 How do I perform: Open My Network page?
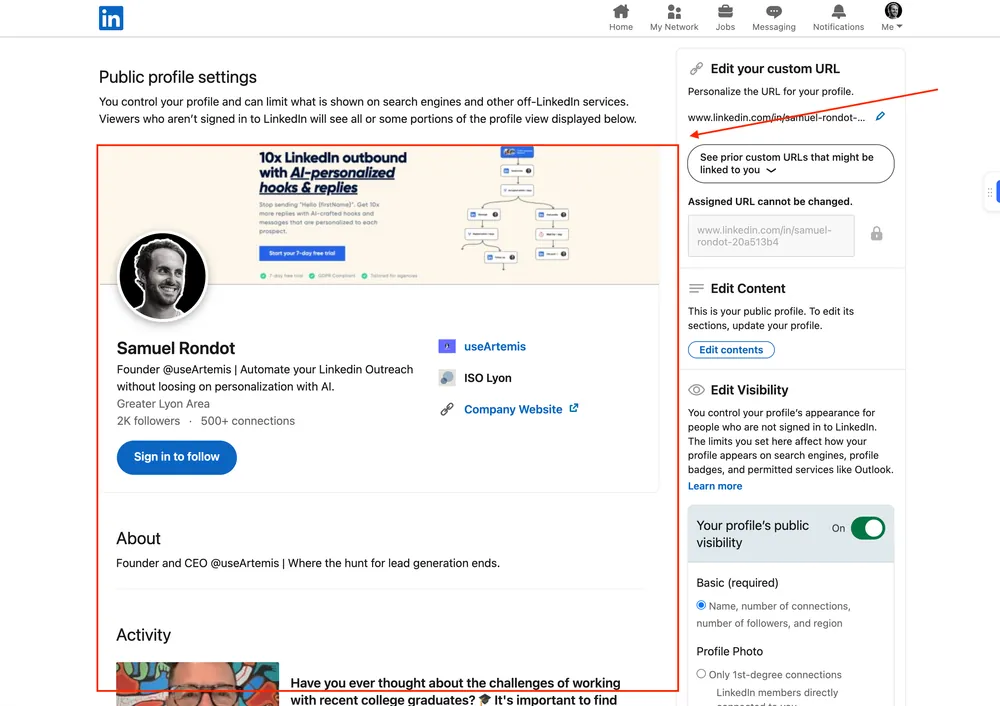[x=673, y=17]
